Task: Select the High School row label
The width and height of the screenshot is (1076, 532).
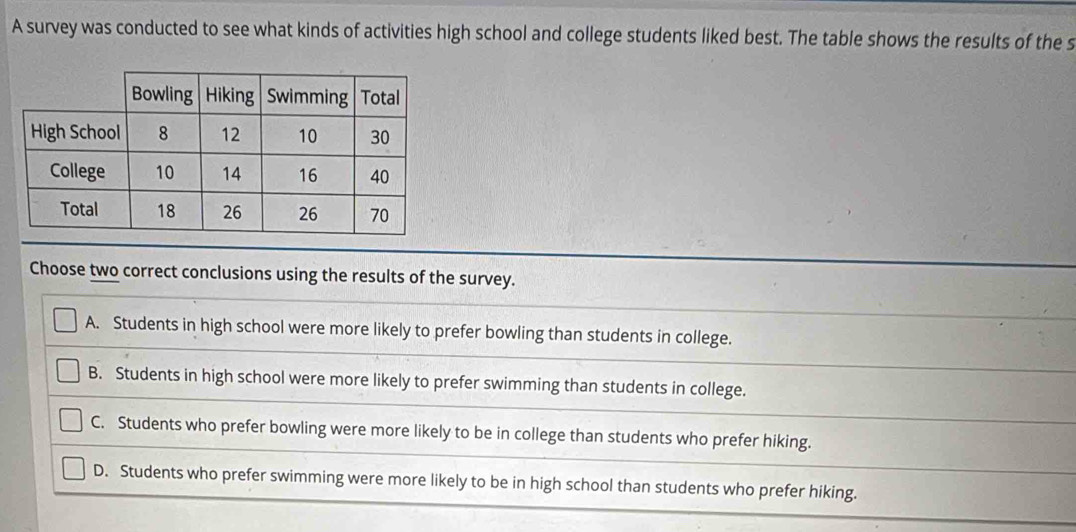Action: 76,132
